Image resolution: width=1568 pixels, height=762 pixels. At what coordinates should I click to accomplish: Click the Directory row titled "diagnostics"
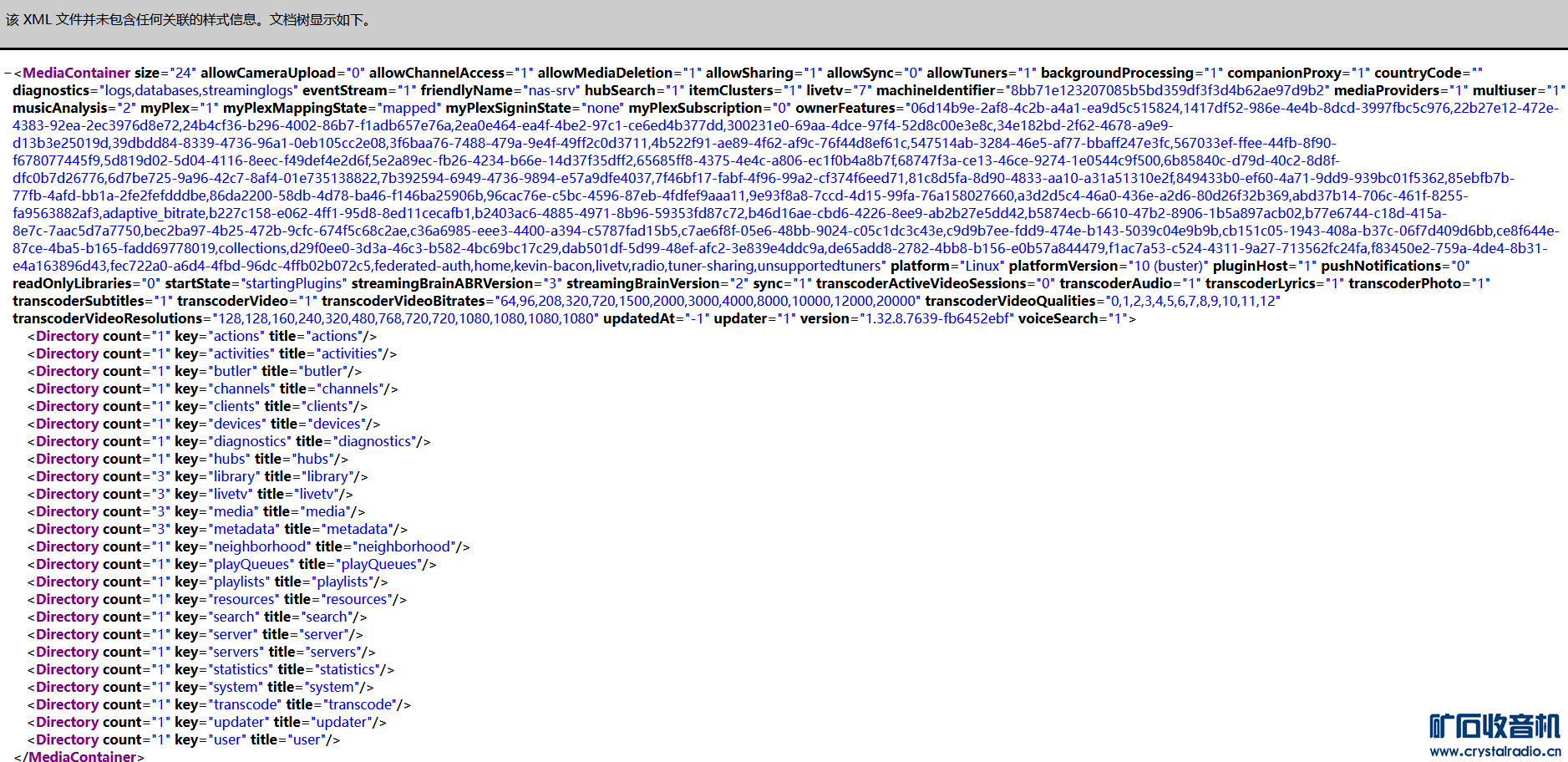229,442
